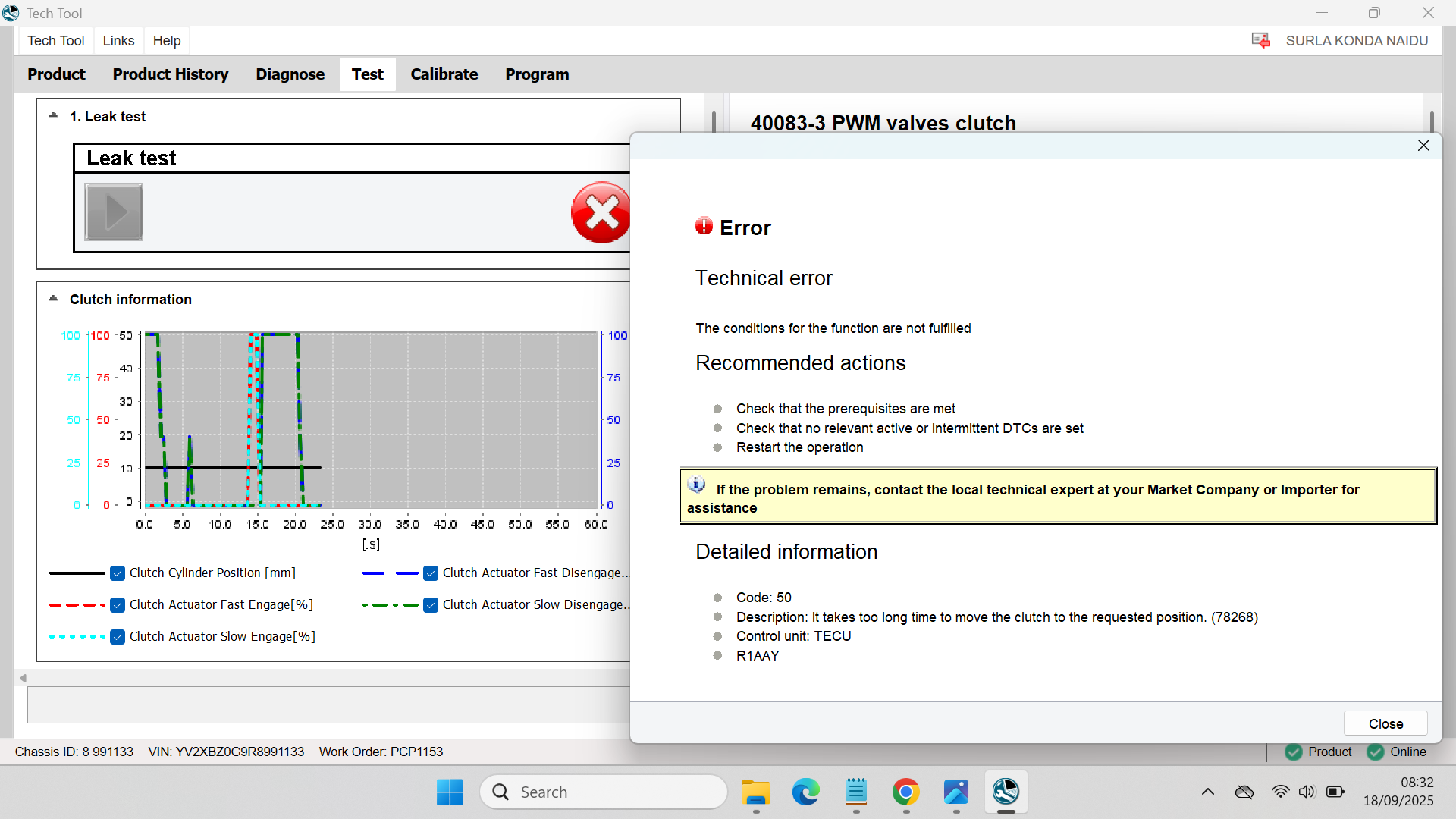Toggle Clutch Actuator Fast Engage checkbox

tap(118, 605)
